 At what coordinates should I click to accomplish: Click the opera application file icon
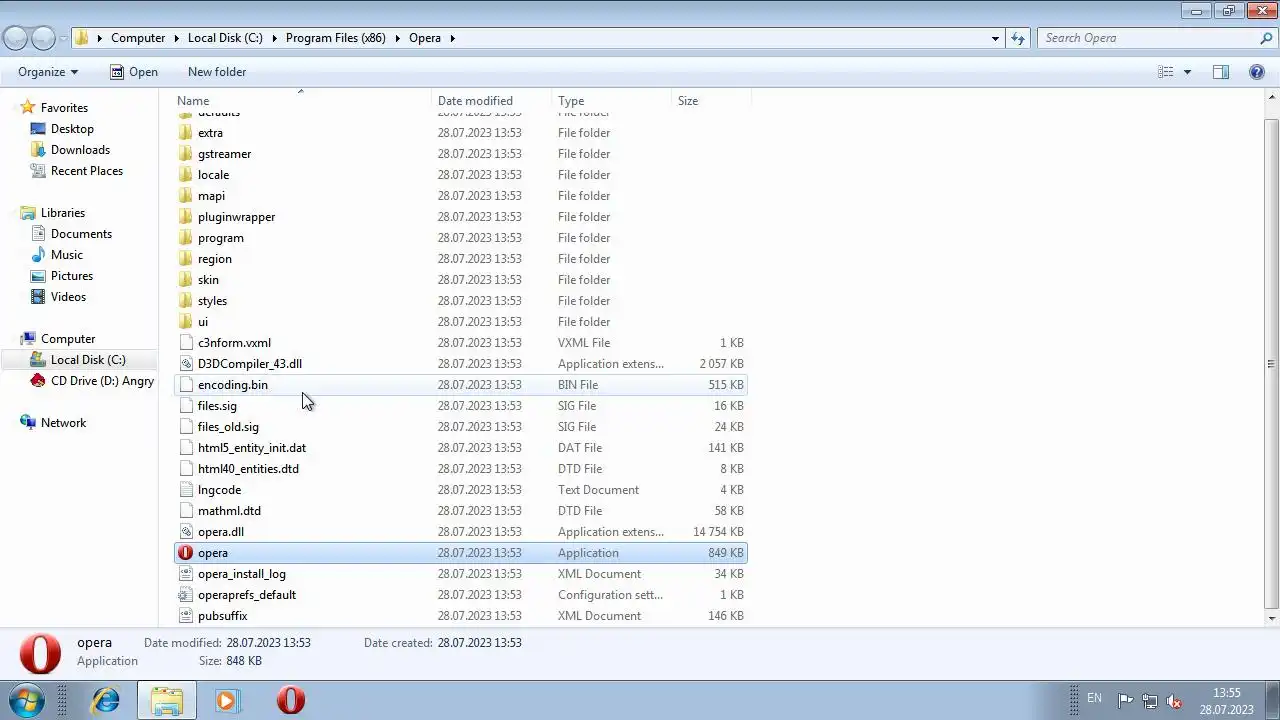coord(185,553)
